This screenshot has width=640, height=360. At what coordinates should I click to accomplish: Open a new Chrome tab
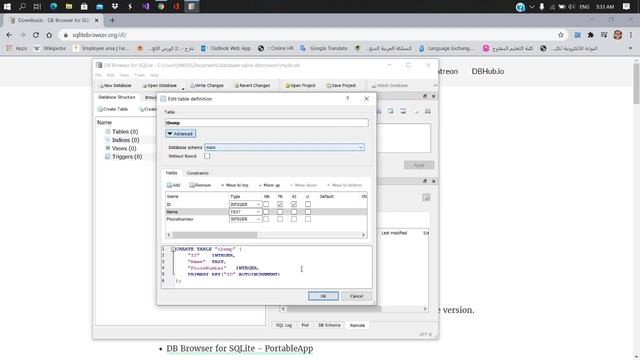(x=112, y=20)
